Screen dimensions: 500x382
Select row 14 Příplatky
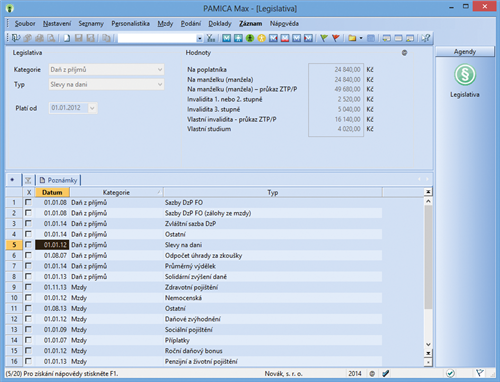click(x=194, y=340)
